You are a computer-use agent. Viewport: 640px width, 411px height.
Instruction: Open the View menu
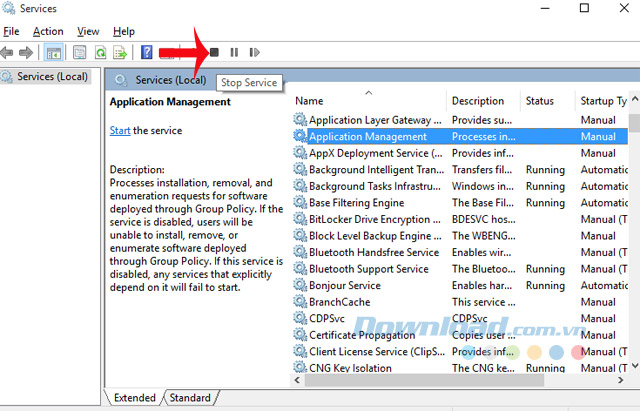(88, 31)
